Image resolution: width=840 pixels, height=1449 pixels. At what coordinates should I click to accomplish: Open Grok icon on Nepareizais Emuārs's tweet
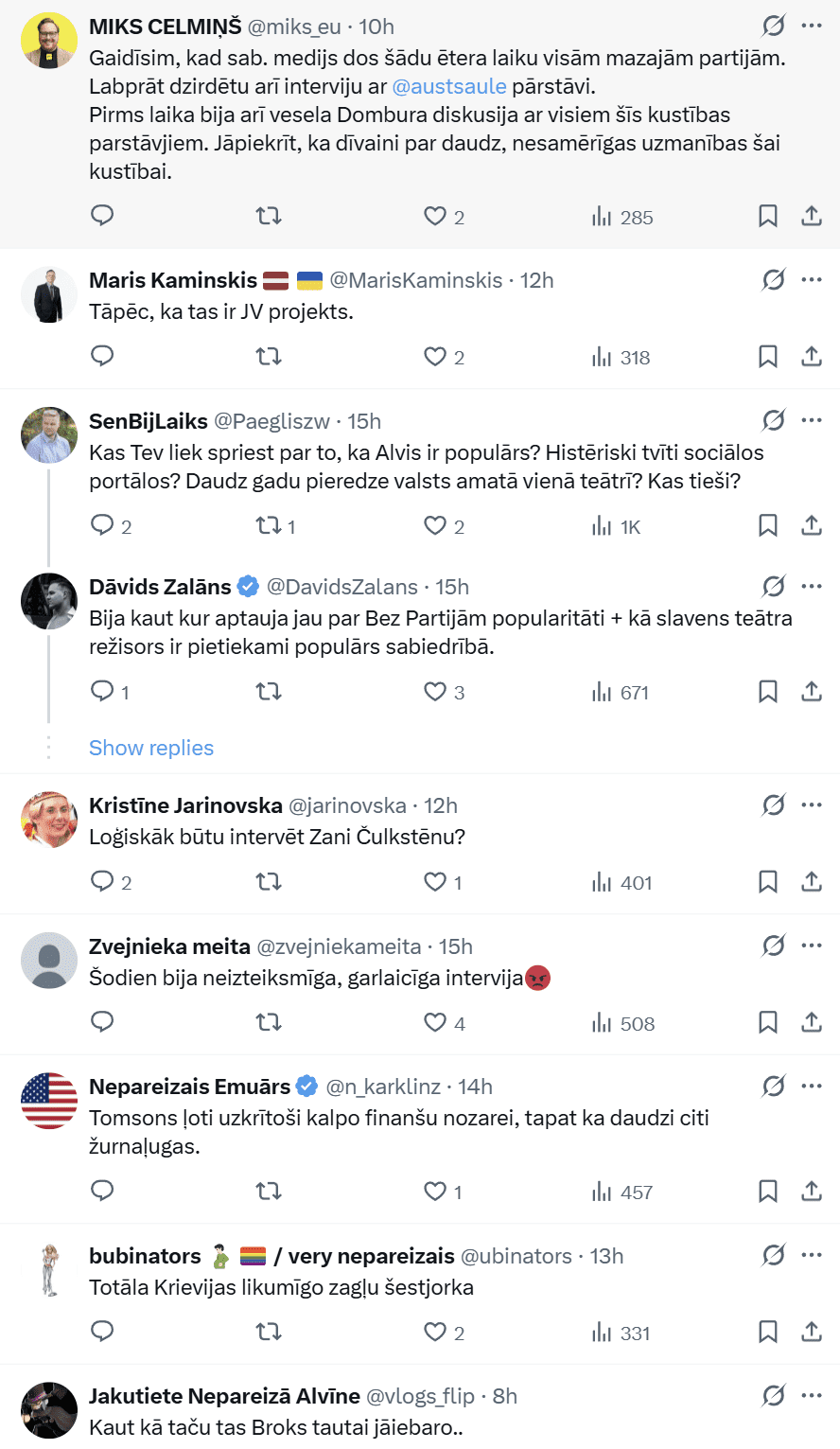(774, 1086)
